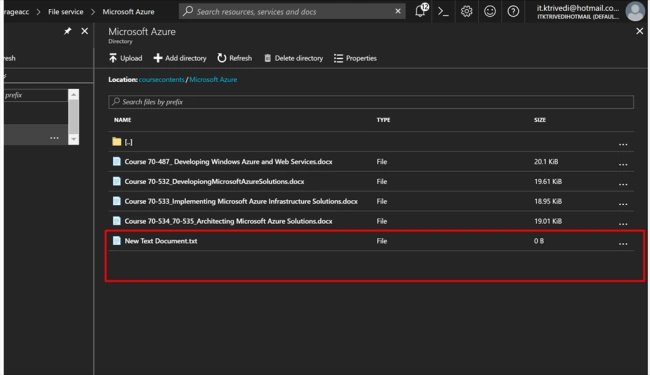The width and height of the screenshot is (650, 375).
Task: Open the help question mark icon
Action: click(513, 11)
